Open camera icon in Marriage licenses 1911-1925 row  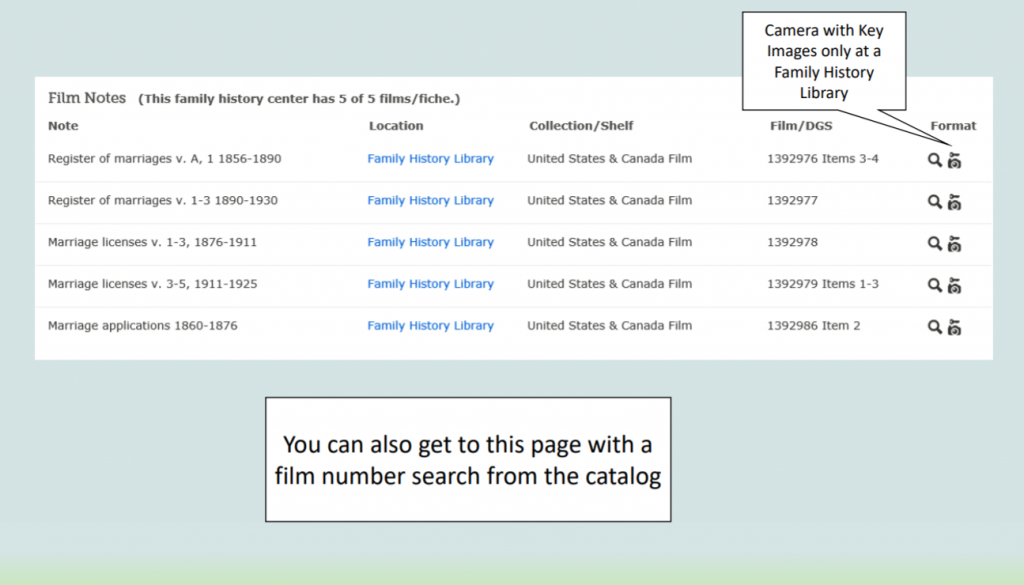click(954, 285)
